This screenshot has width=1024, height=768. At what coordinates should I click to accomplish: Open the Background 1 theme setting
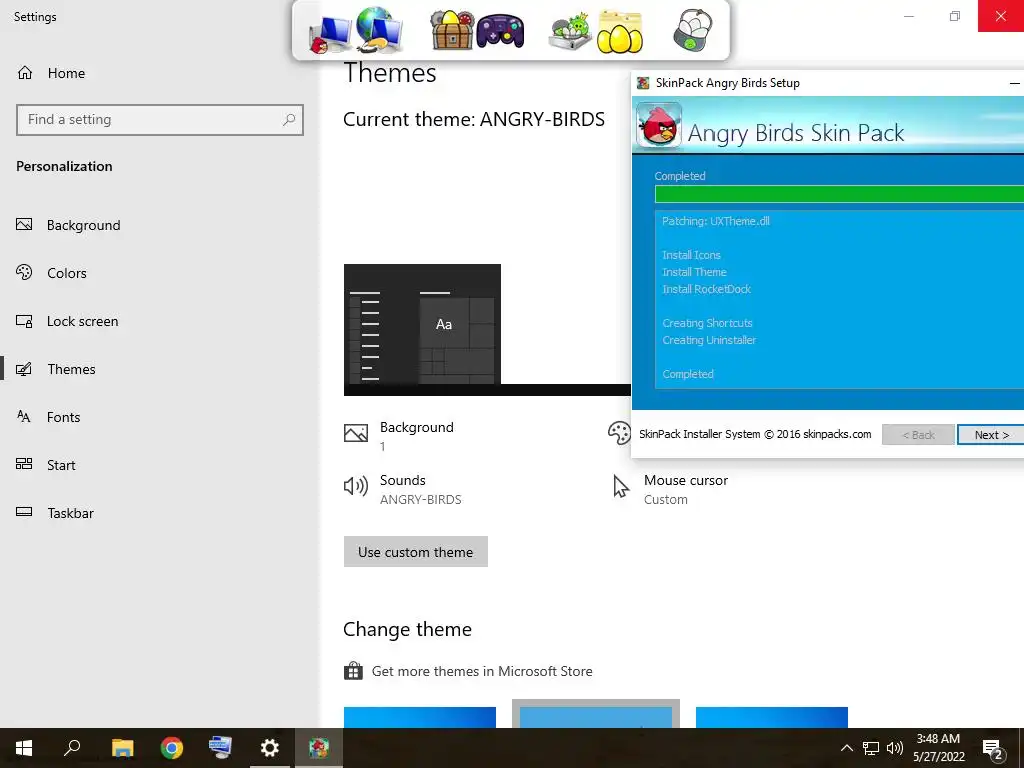pyautogui.click(x=417, y=436)
